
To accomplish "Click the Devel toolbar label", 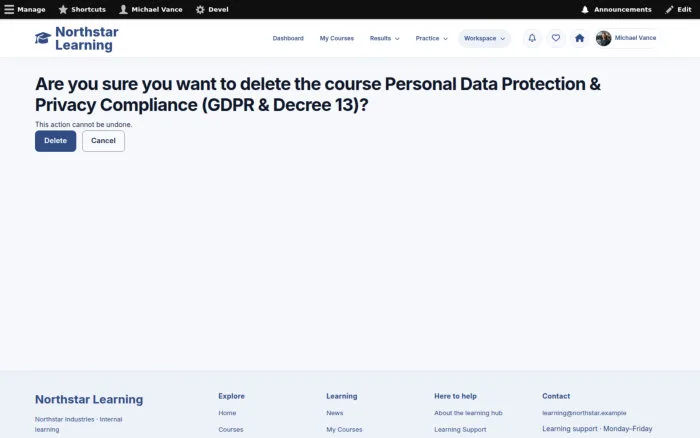I will [x=218, y=9].
